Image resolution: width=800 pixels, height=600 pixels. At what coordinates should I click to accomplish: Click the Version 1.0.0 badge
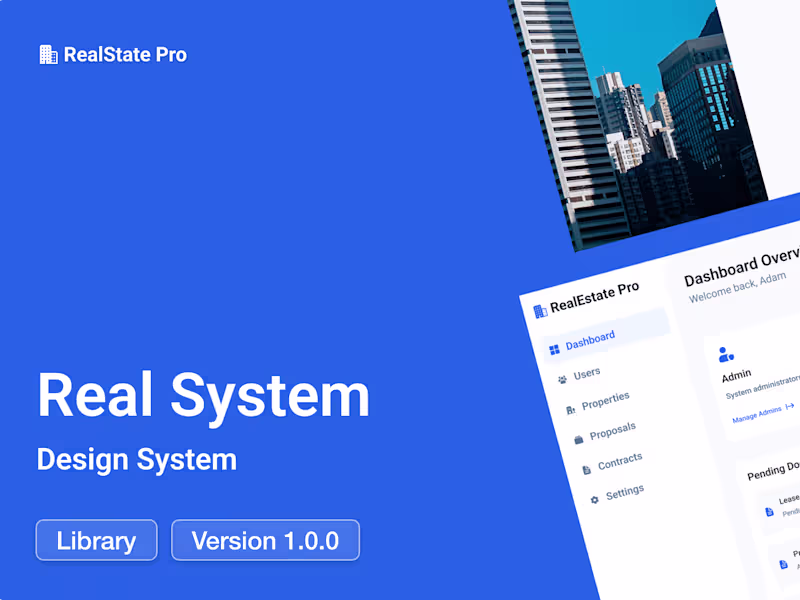coord(265,540)
